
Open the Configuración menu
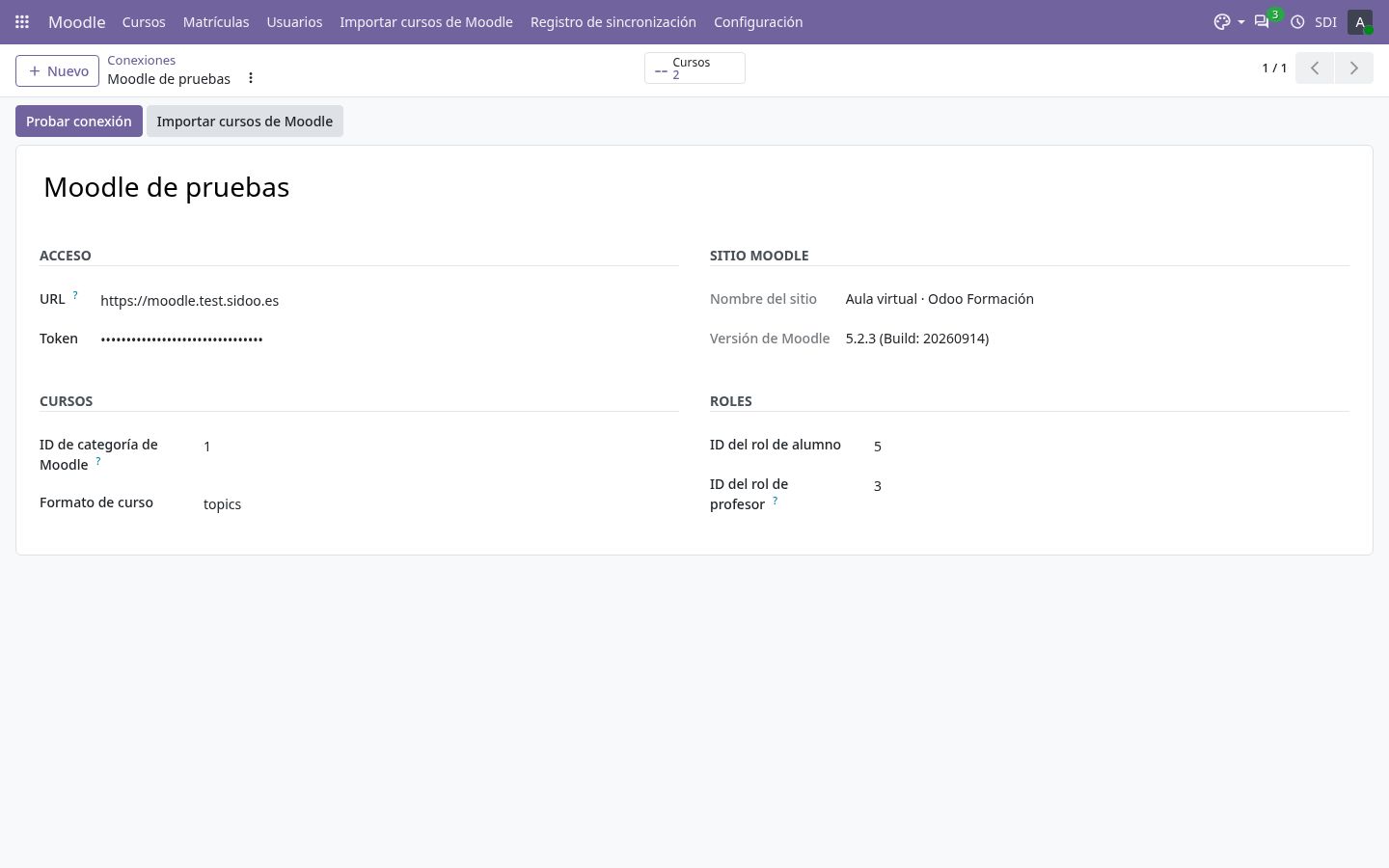point(758,21)
